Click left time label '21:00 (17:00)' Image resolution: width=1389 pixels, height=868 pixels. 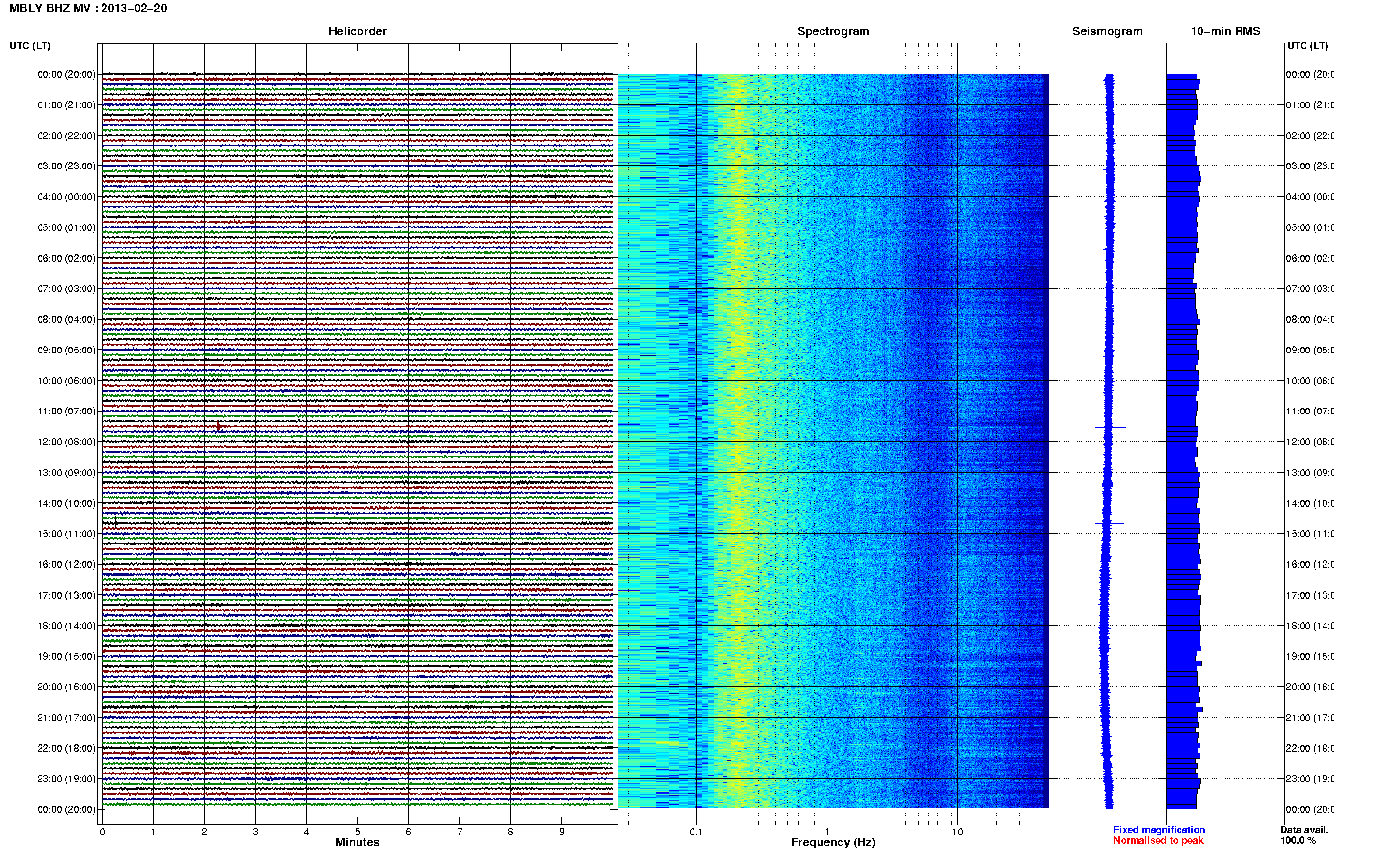point(66,718)
